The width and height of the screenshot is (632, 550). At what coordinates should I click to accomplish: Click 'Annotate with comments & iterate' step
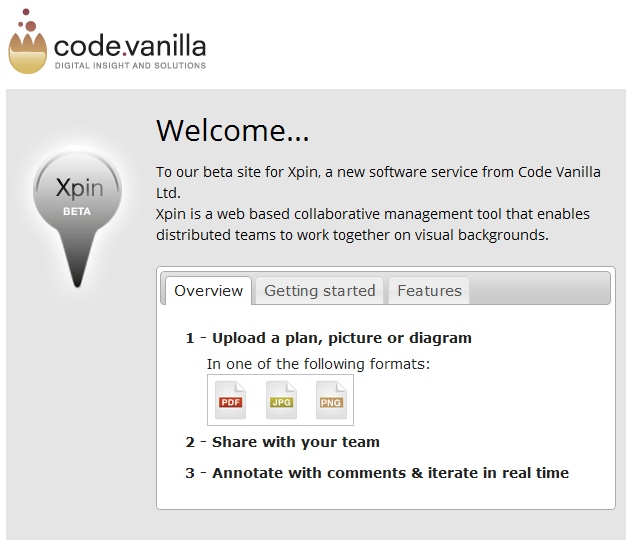point(390,473)
